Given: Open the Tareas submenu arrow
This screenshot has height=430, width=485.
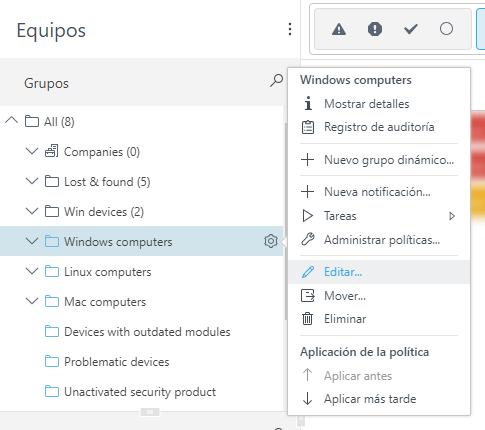Looking at the screenshot, I should [452, 216].
